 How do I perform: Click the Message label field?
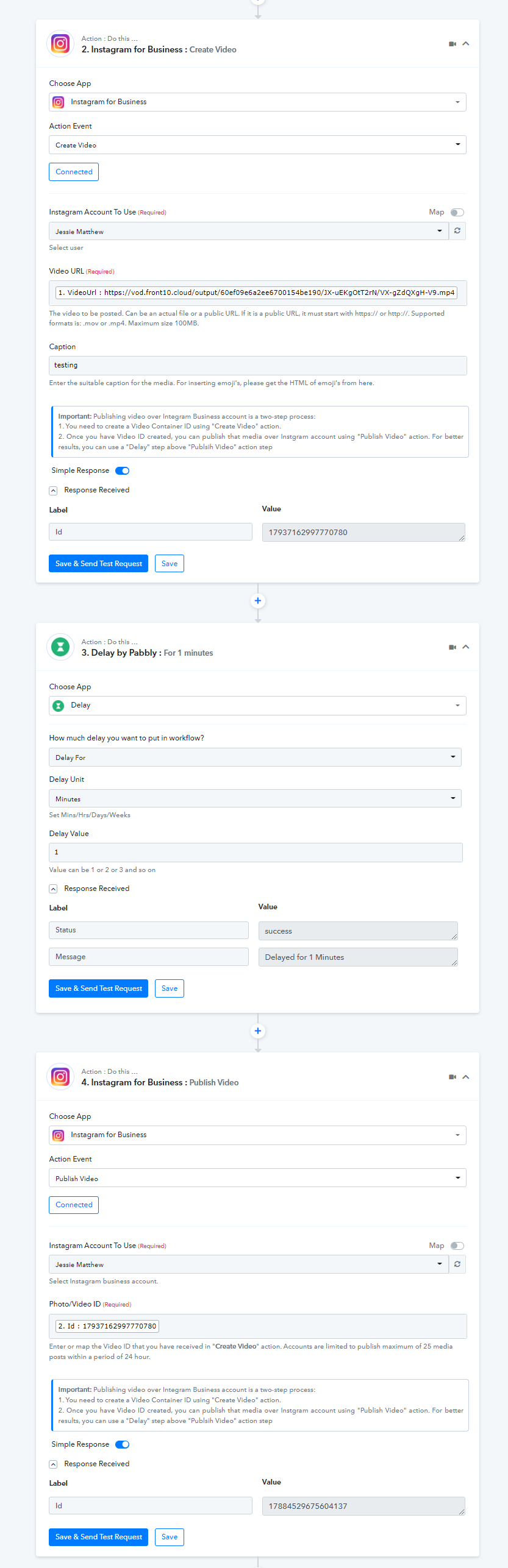pos(149,957)
